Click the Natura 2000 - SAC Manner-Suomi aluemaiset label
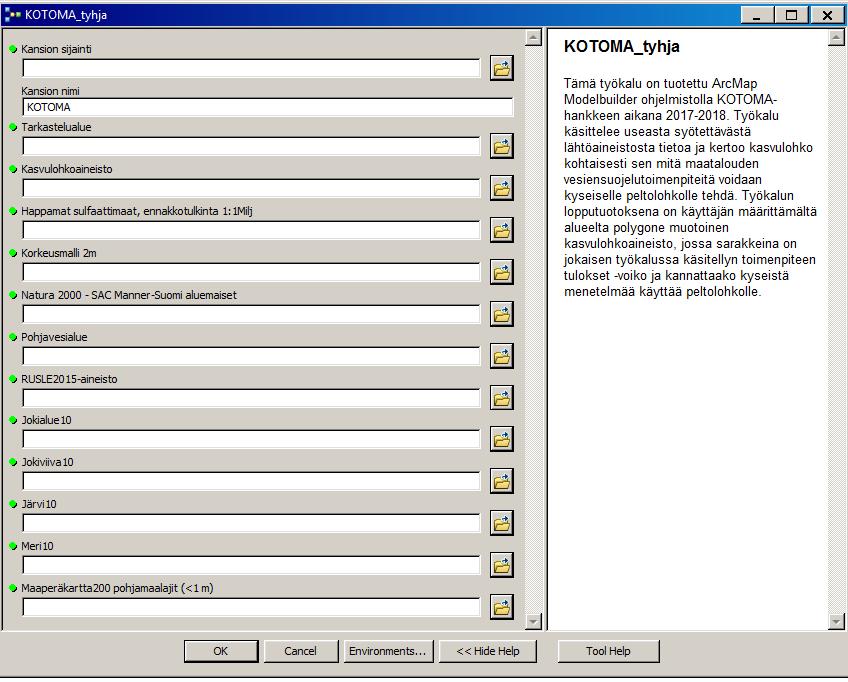The width and height of the screenshot is (848, 682). point(129,295)
